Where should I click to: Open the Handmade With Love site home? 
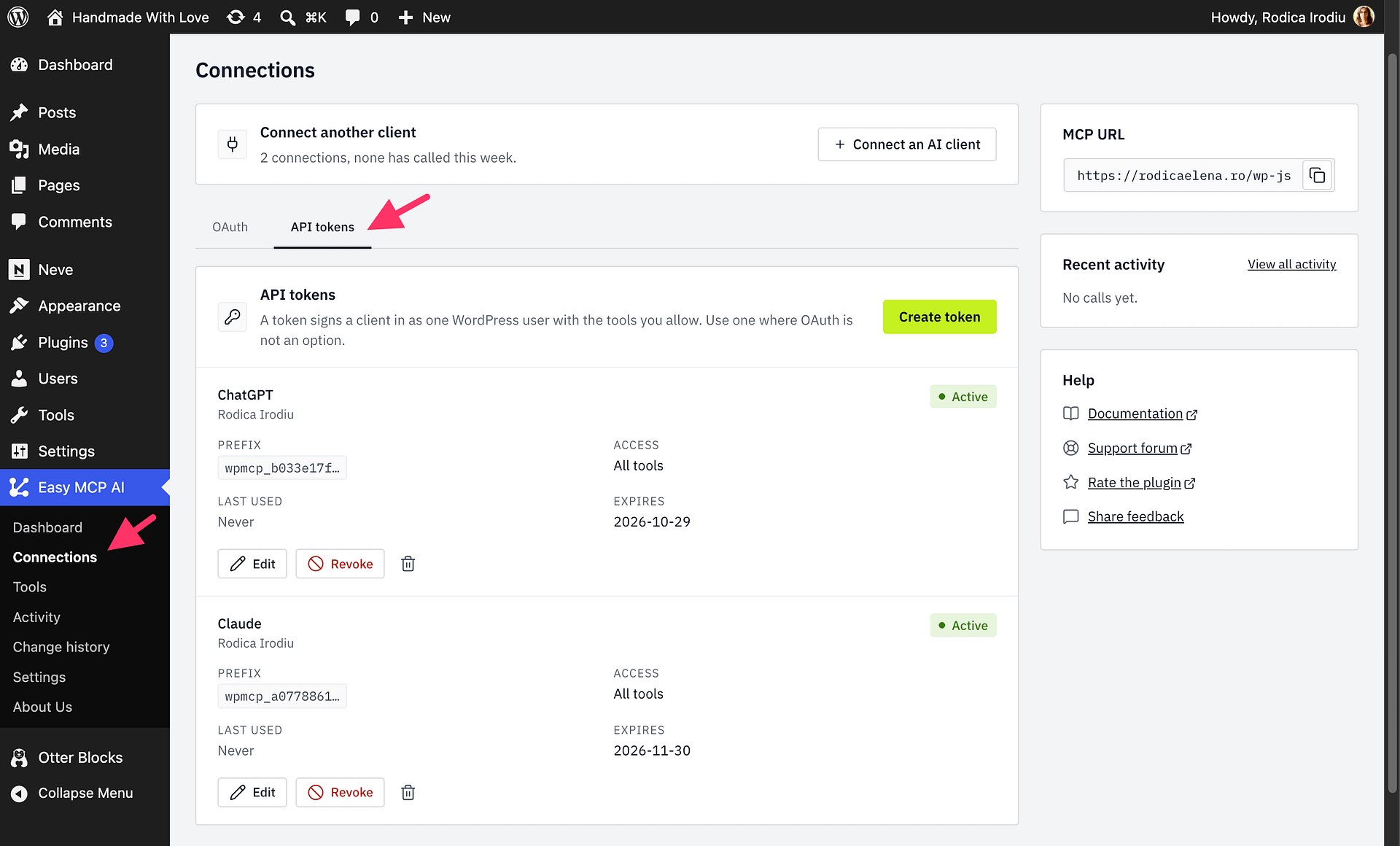pos(128,17)
